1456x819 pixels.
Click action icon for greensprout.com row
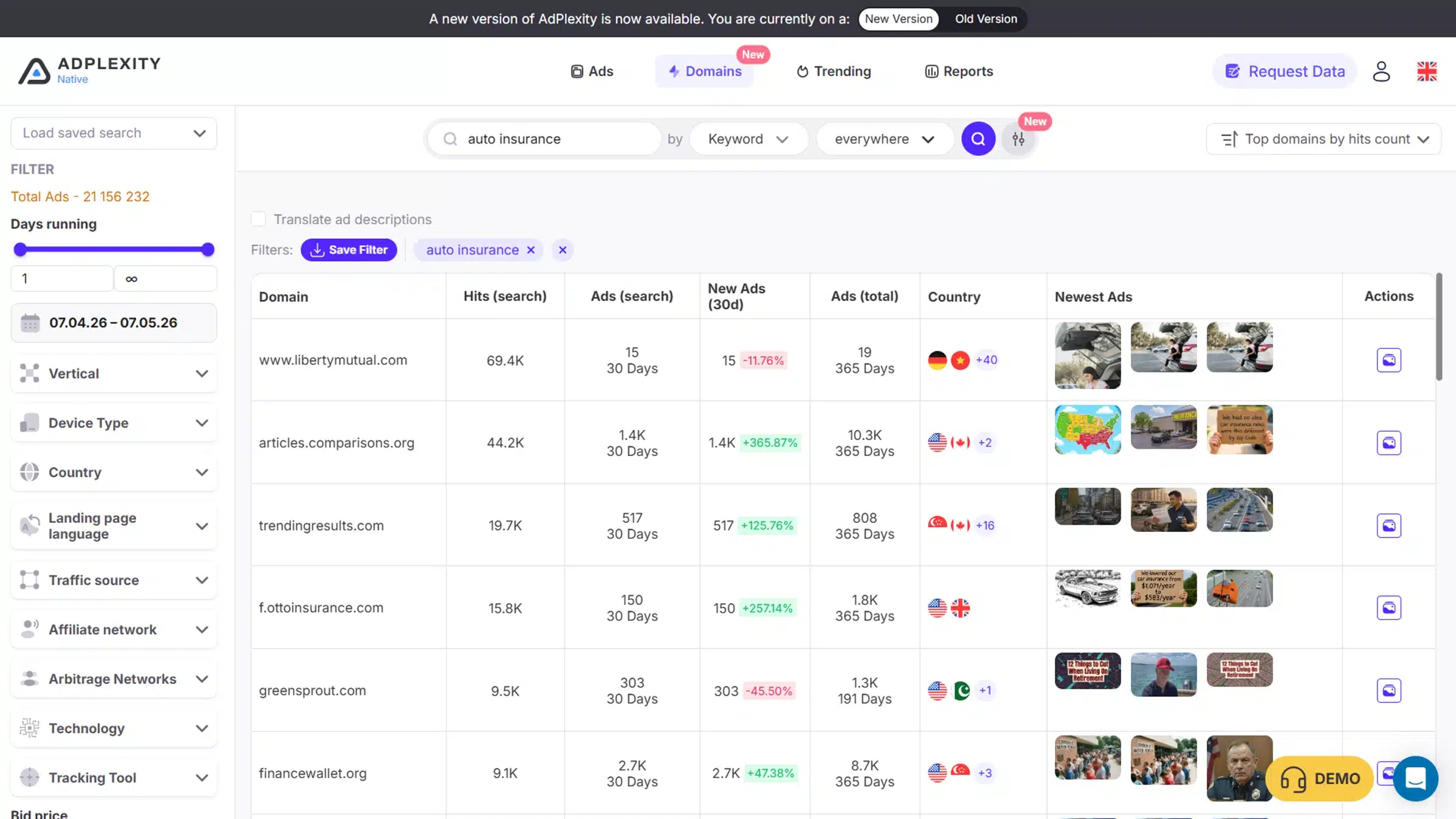(x=1389, y=690)
